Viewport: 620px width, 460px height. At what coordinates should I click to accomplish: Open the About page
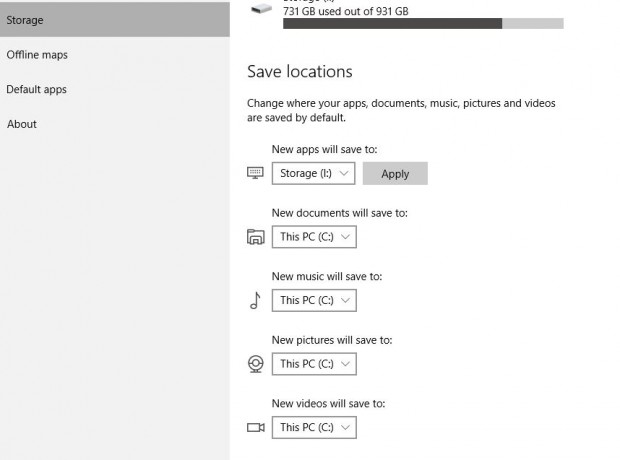pyautogui.click(x=22, y=124)
